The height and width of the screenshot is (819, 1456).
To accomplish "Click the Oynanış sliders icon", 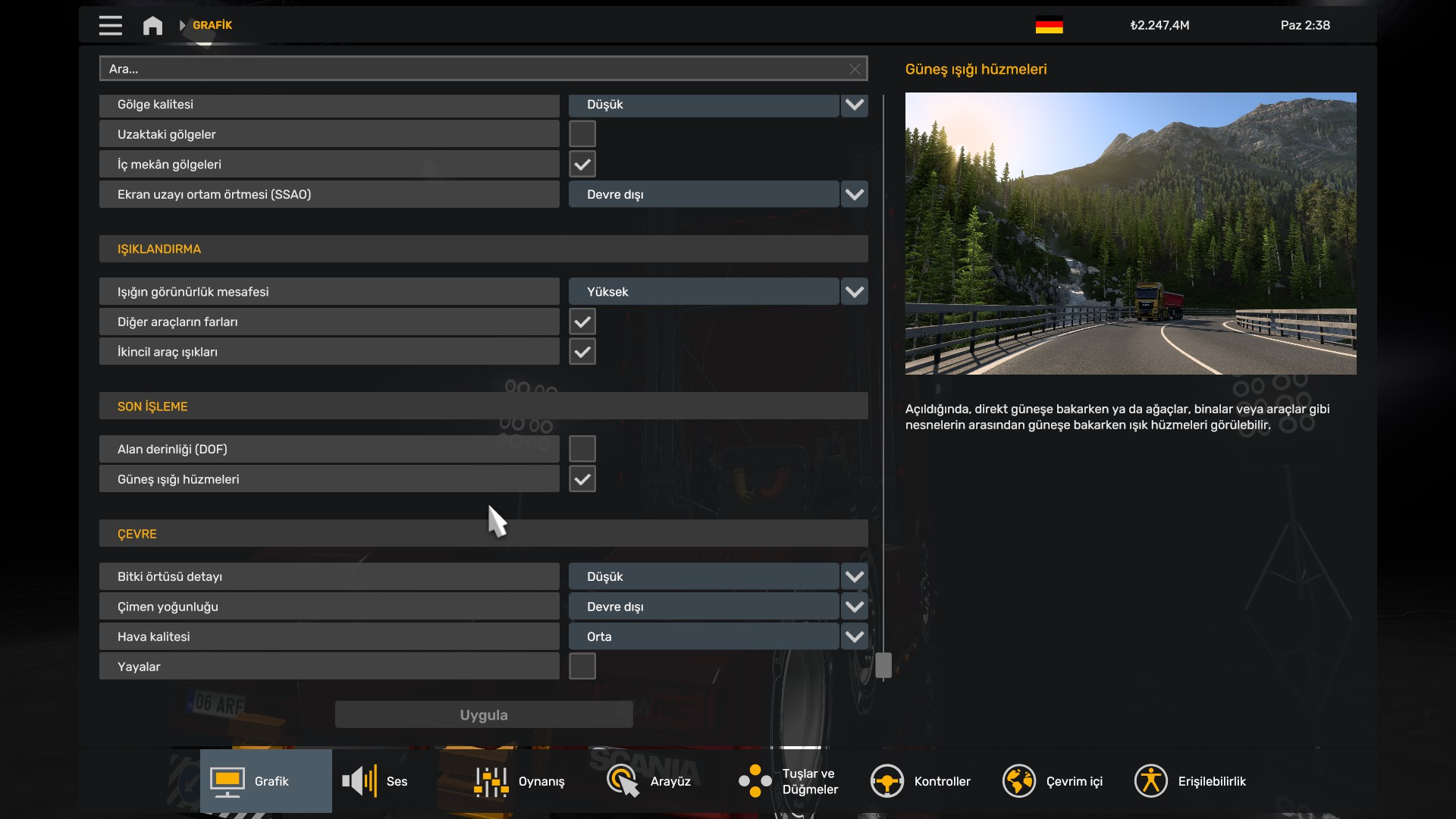I will point(491,782).
